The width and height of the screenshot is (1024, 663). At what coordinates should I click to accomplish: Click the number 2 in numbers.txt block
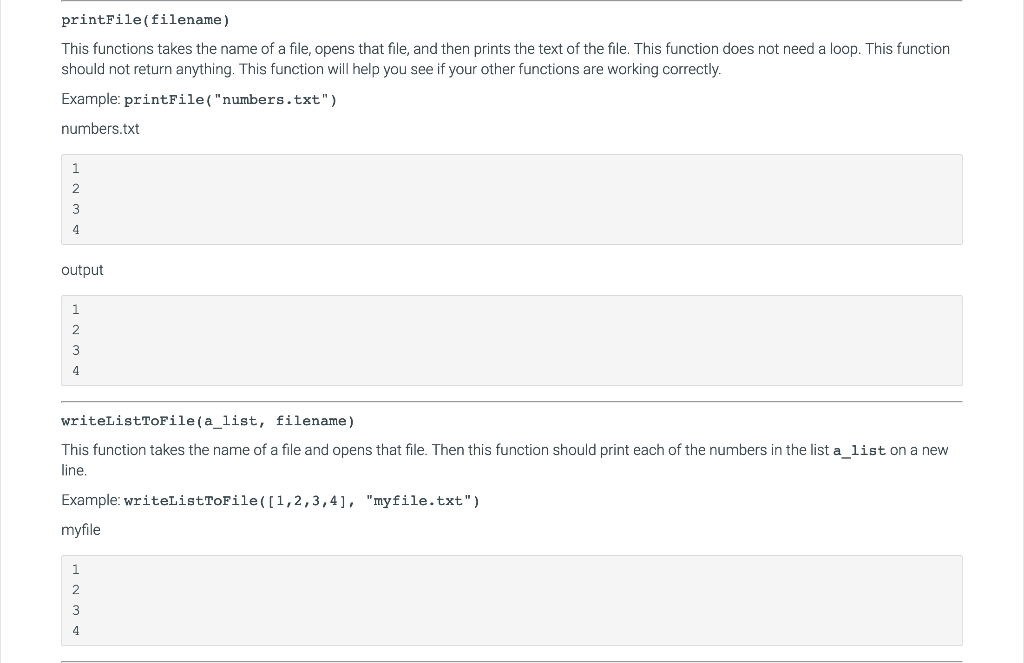[76, 189]
